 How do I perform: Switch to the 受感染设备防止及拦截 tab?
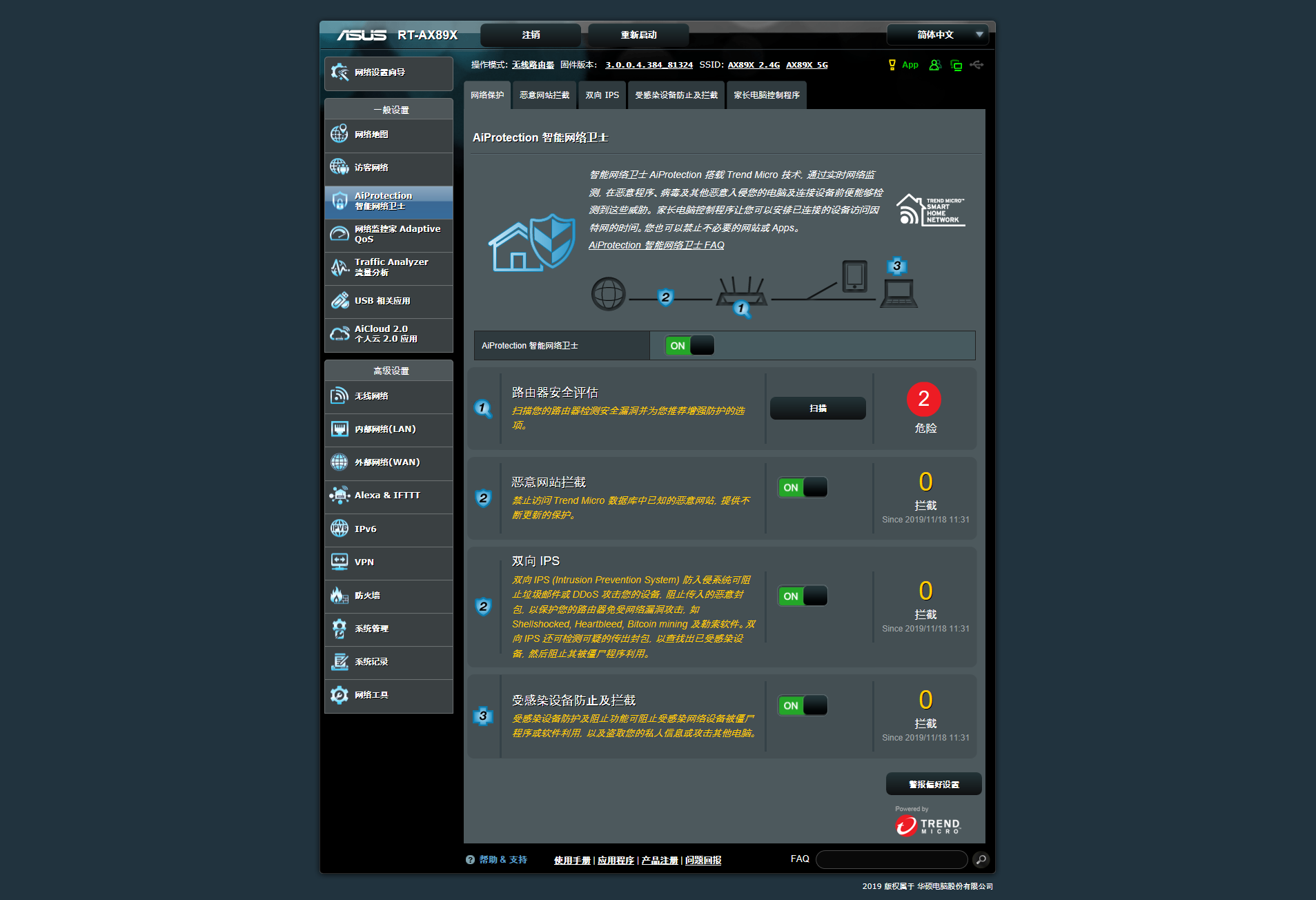tap(676, 95)
